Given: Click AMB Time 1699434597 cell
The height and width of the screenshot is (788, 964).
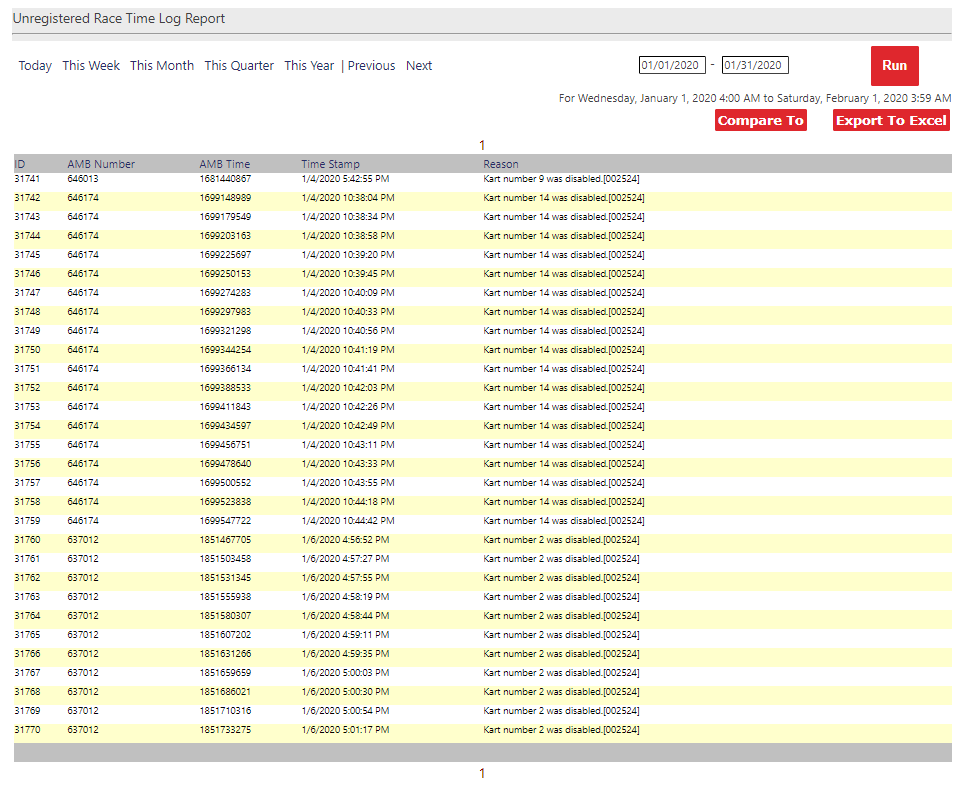Looking at the screenshot, I should (225, 427).
